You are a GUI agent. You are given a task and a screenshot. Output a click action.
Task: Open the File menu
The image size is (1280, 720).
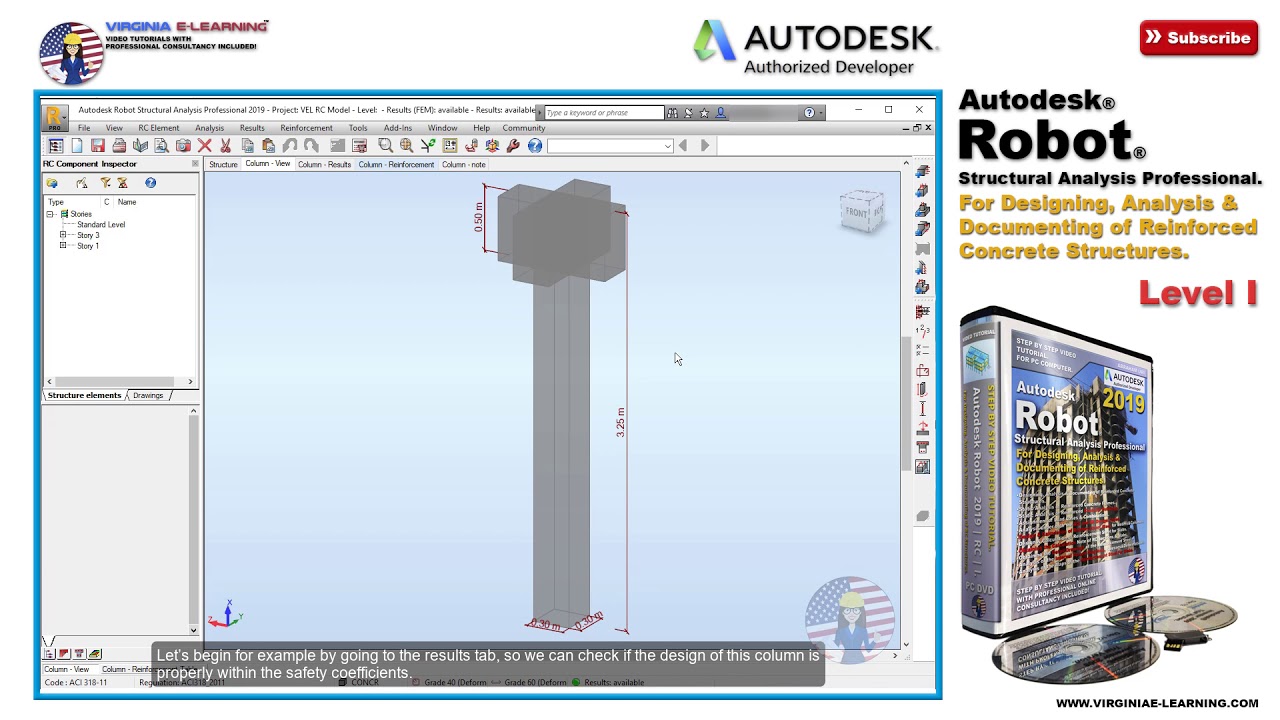pyautogui.click(x=84, y=128)
